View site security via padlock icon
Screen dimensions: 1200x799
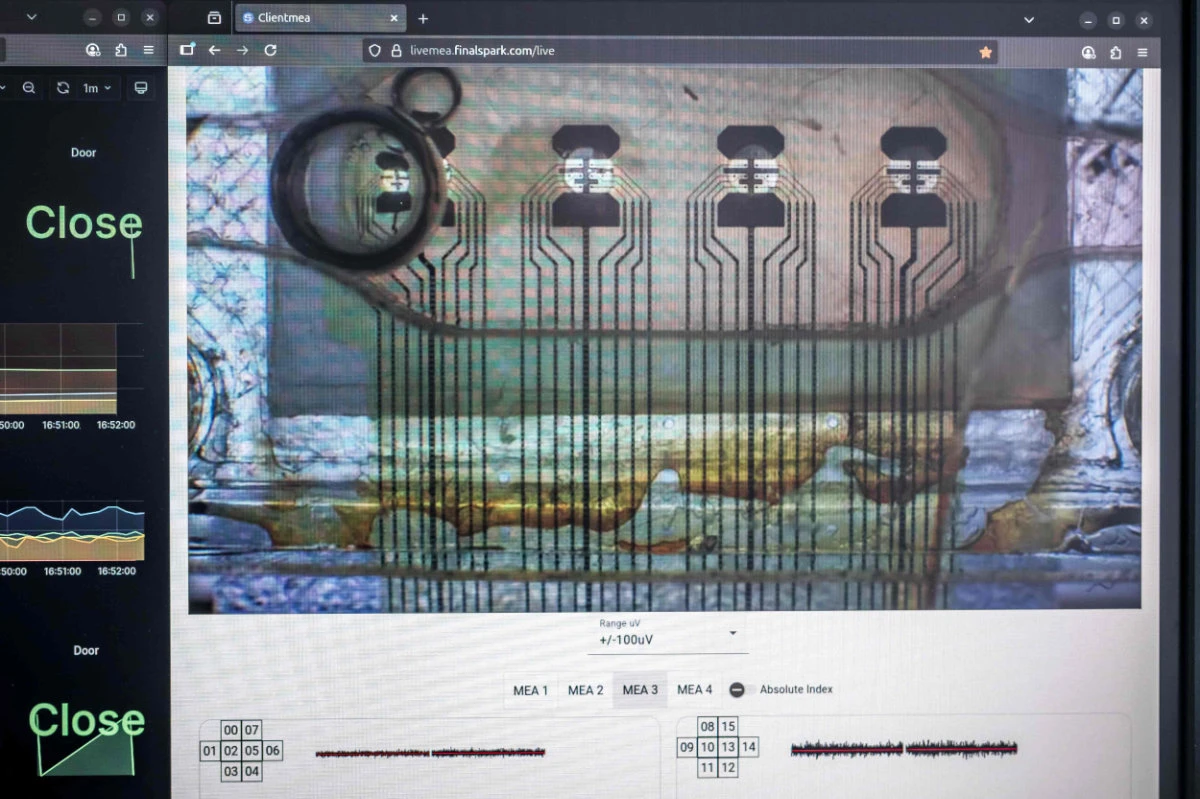point(396,51)
